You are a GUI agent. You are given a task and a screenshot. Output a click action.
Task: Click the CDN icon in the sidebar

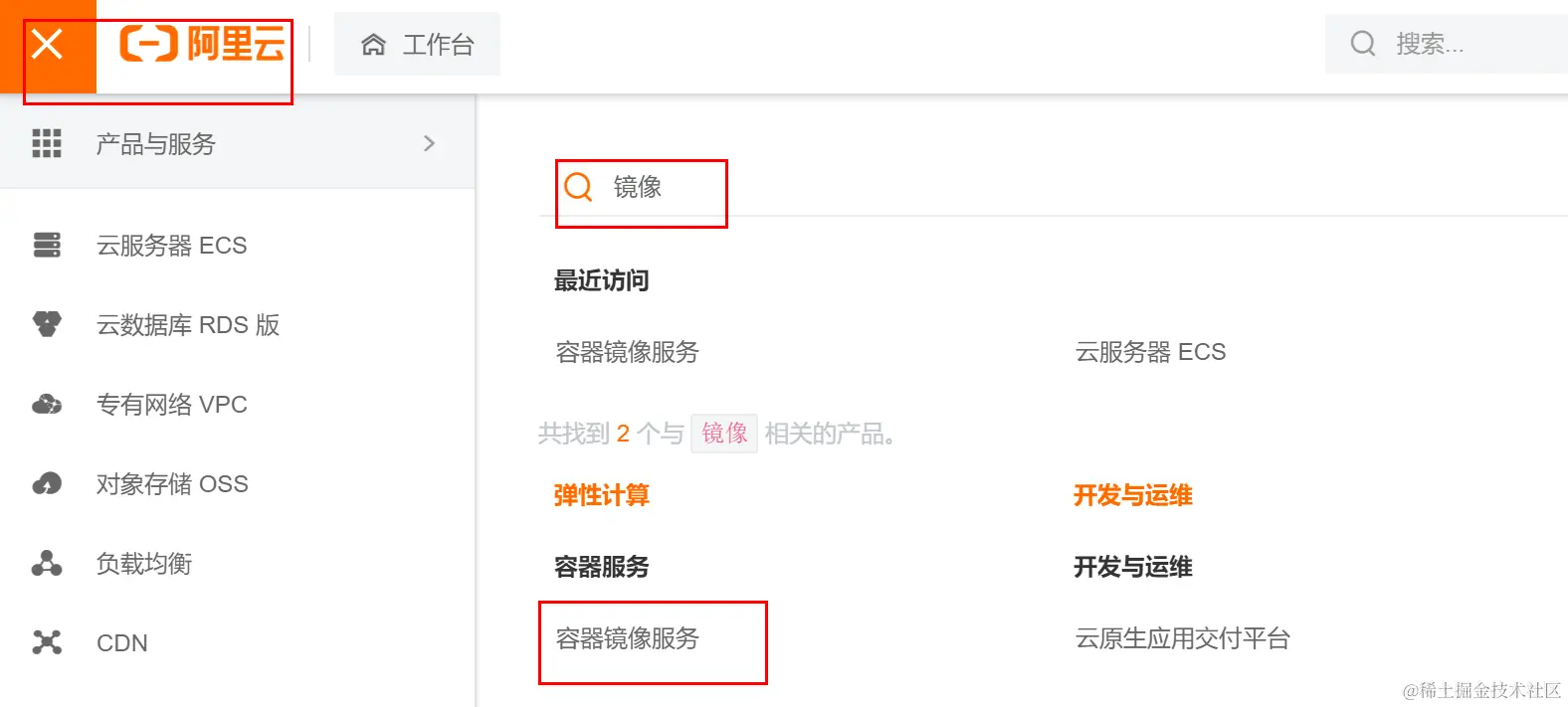(x=47, y=643)
